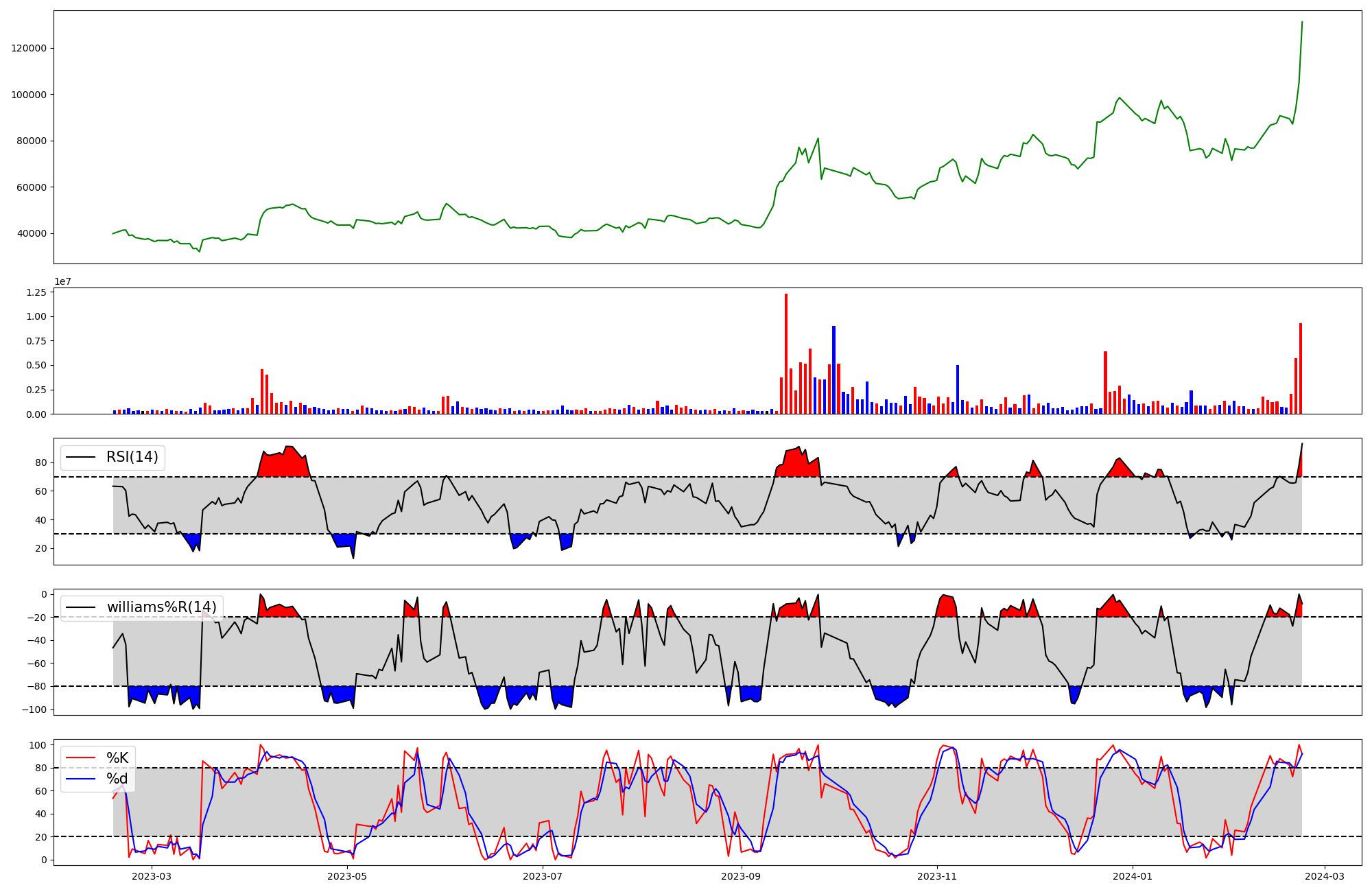Click the red %K legend line swatch

(x=80, y=758)
